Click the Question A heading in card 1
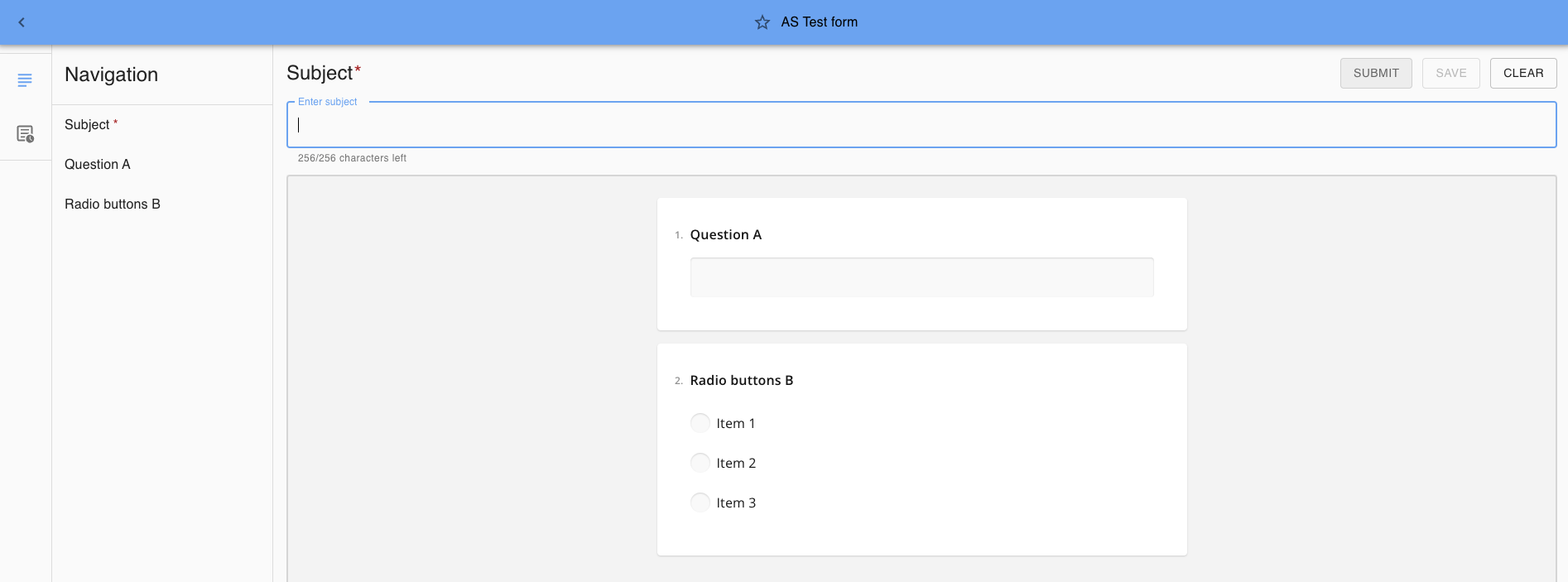The image size is (1568, 582). (725, 234)
